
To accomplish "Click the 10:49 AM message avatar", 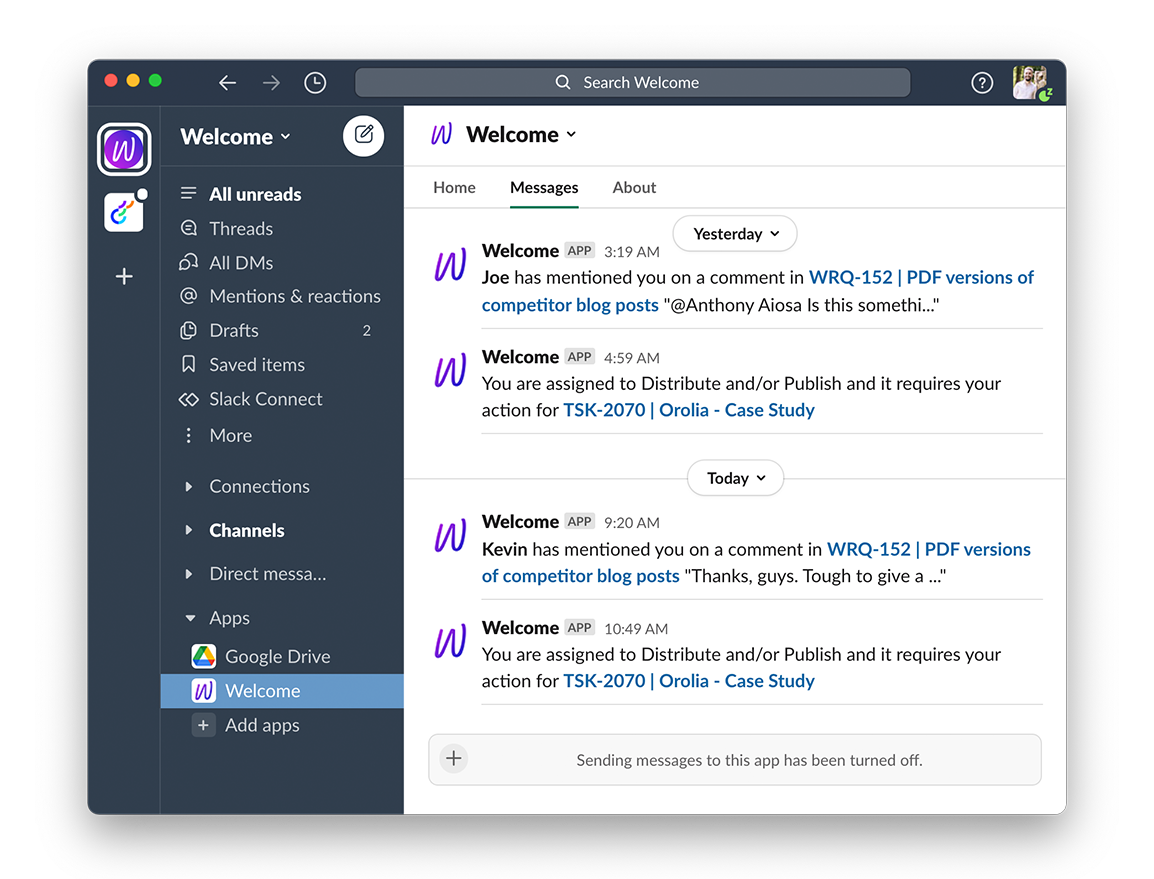I will point(450,642).
